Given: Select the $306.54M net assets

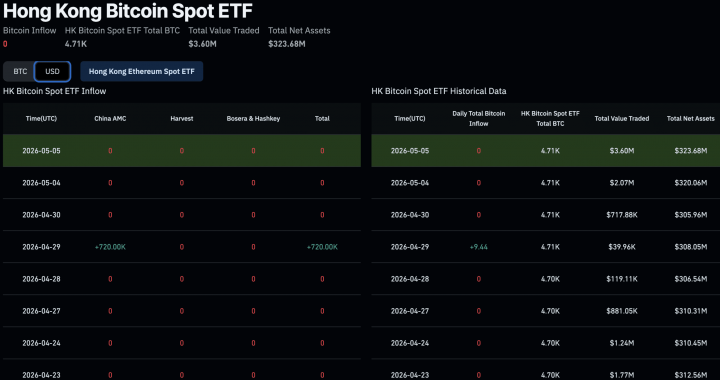Looking at the screenshot, I should coord(691,279).
